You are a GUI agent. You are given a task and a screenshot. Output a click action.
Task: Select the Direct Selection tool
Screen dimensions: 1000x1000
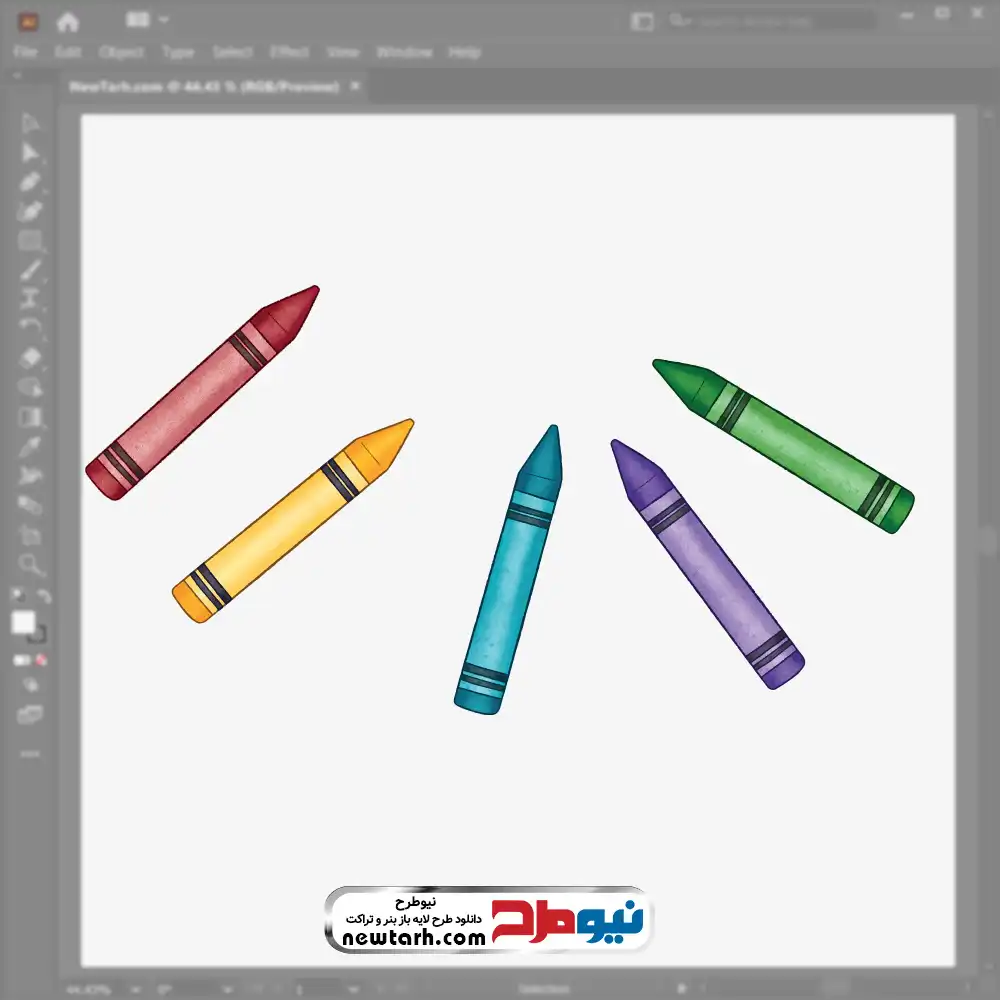30,152
